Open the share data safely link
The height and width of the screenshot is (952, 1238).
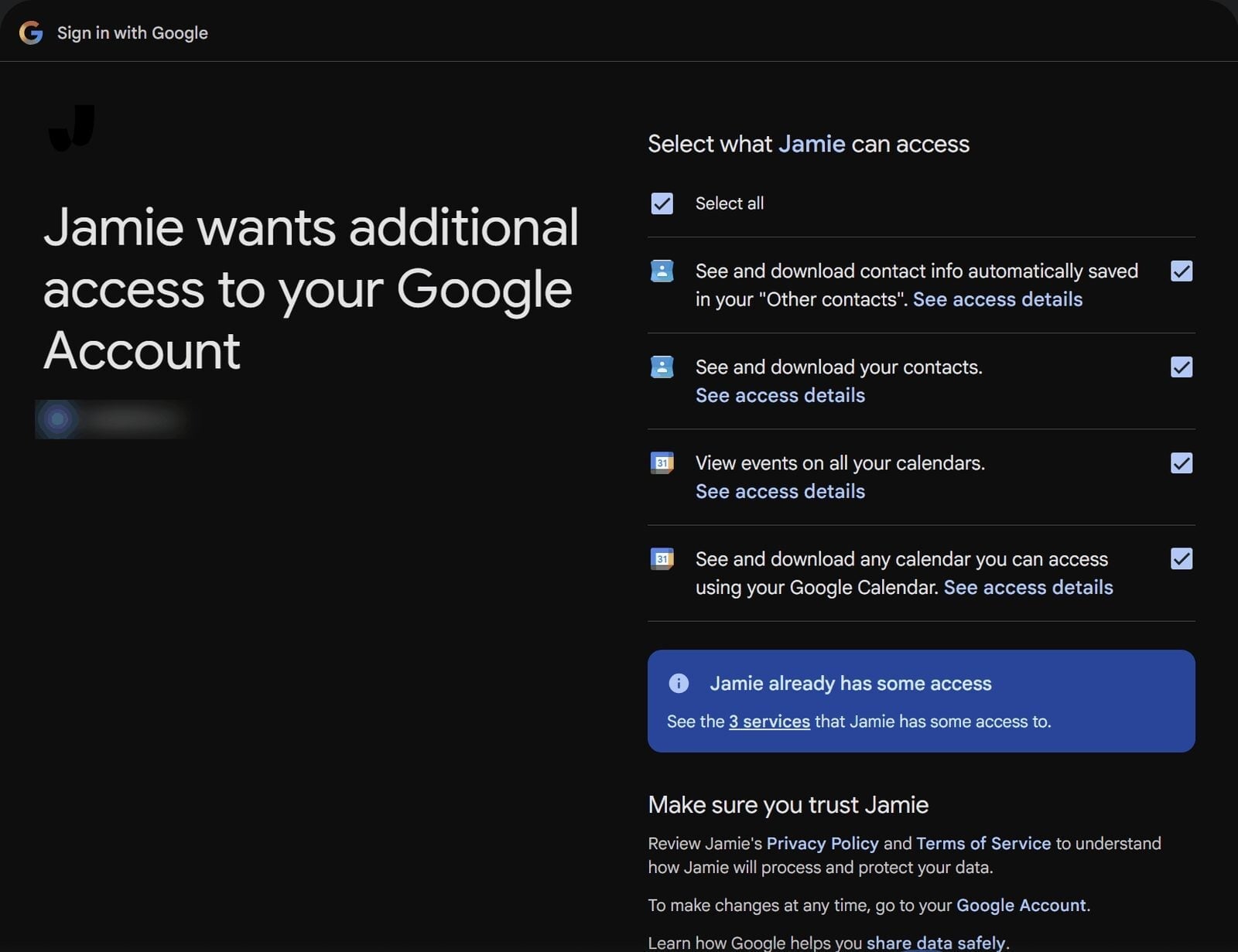pos(936,943)
